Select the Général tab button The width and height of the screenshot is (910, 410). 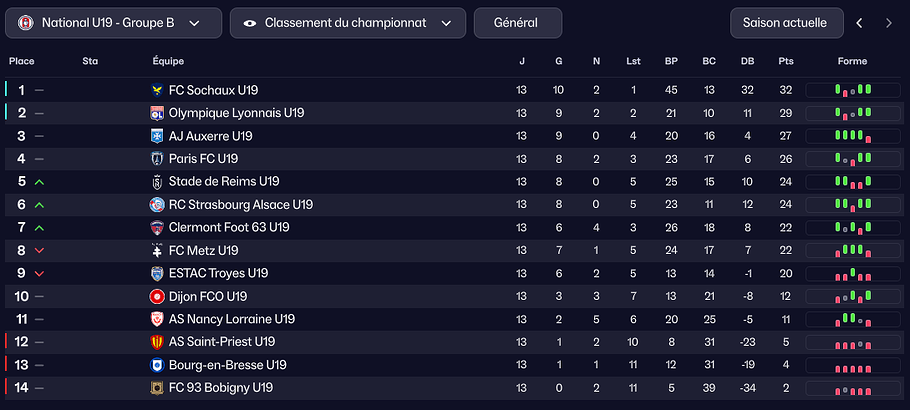coord(517,23)
